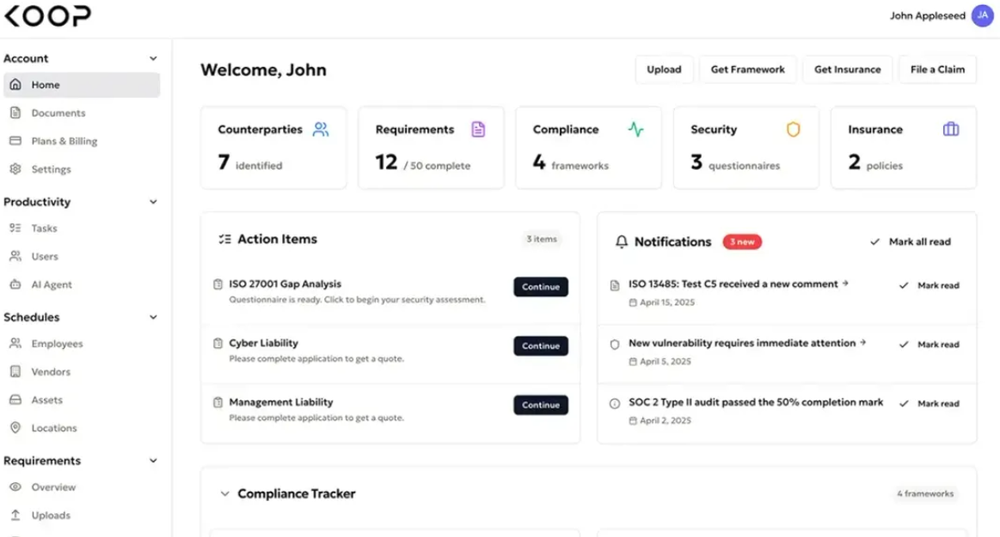Click the Counterparties people icon
The width and height of the screenshot is (1000, 537).
click(320, 129)
